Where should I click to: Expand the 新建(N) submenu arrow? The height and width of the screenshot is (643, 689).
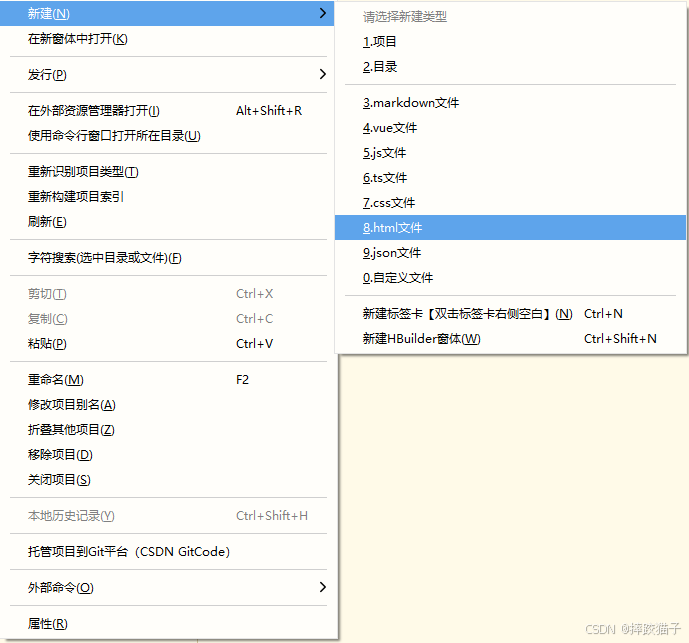323,13
